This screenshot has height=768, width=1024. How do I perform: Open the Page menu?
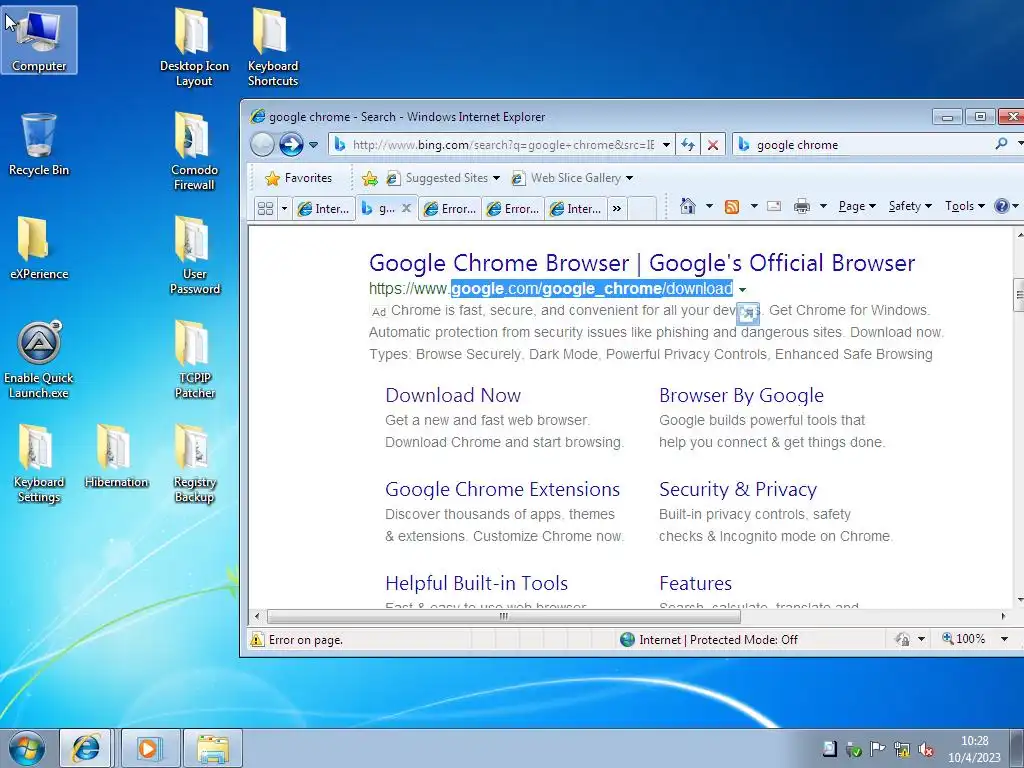pos(857,206)
